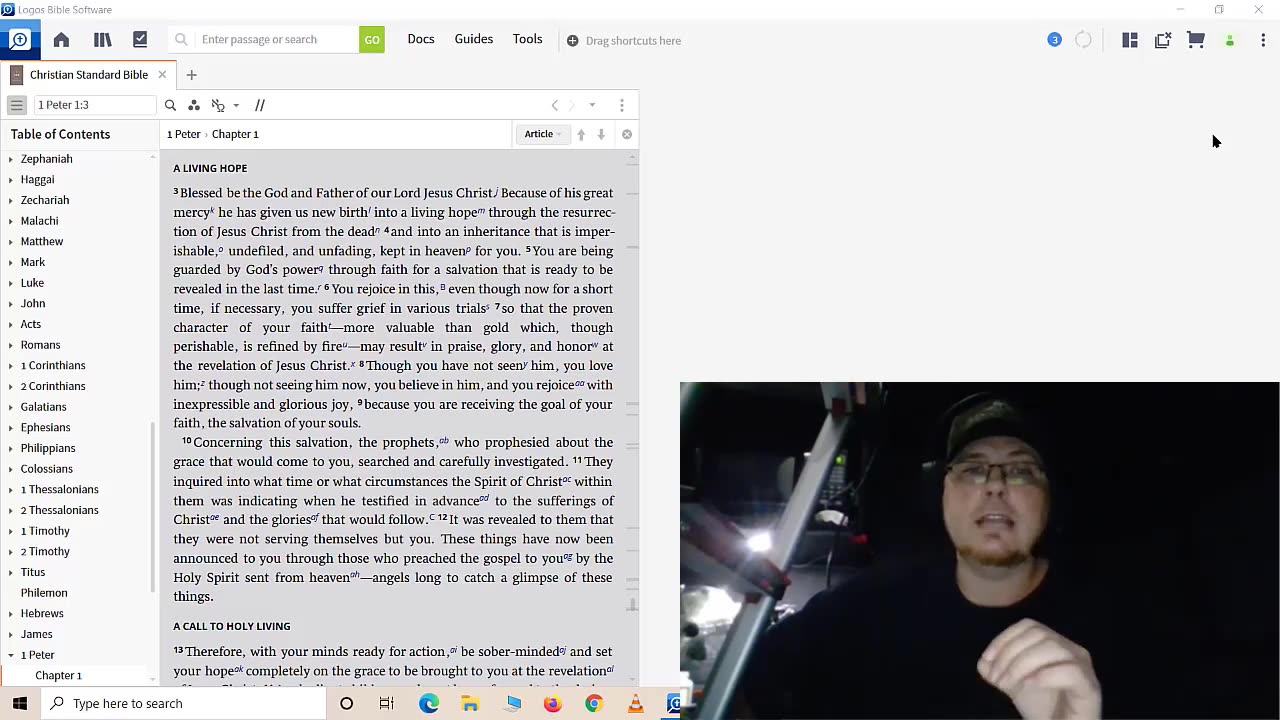1280x720 pixels.
Task: Expand Matthew in table of contents
Action: point(11,242)
